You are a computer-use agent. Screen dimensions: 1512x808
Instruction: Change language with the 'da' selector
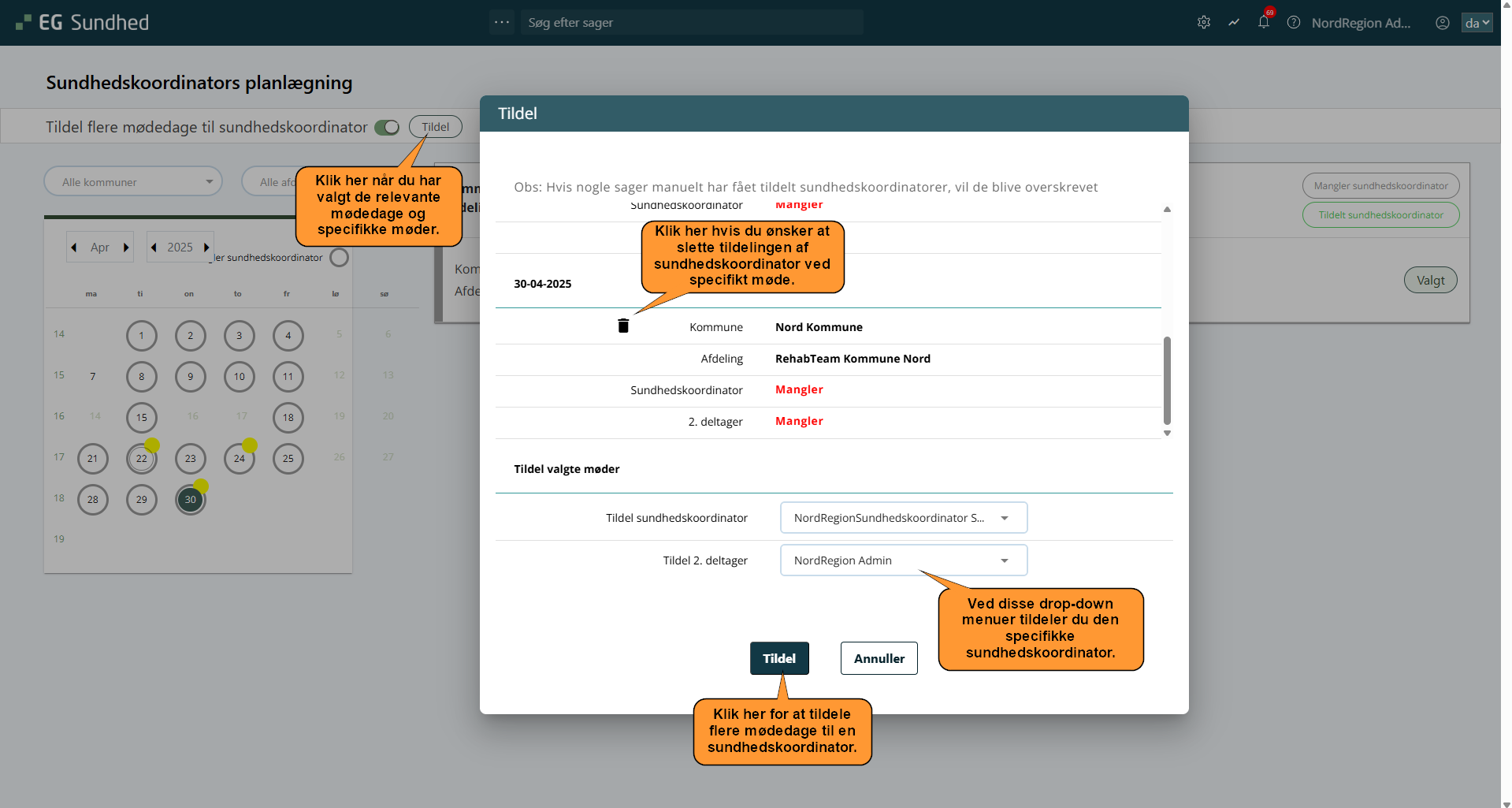1476,23
